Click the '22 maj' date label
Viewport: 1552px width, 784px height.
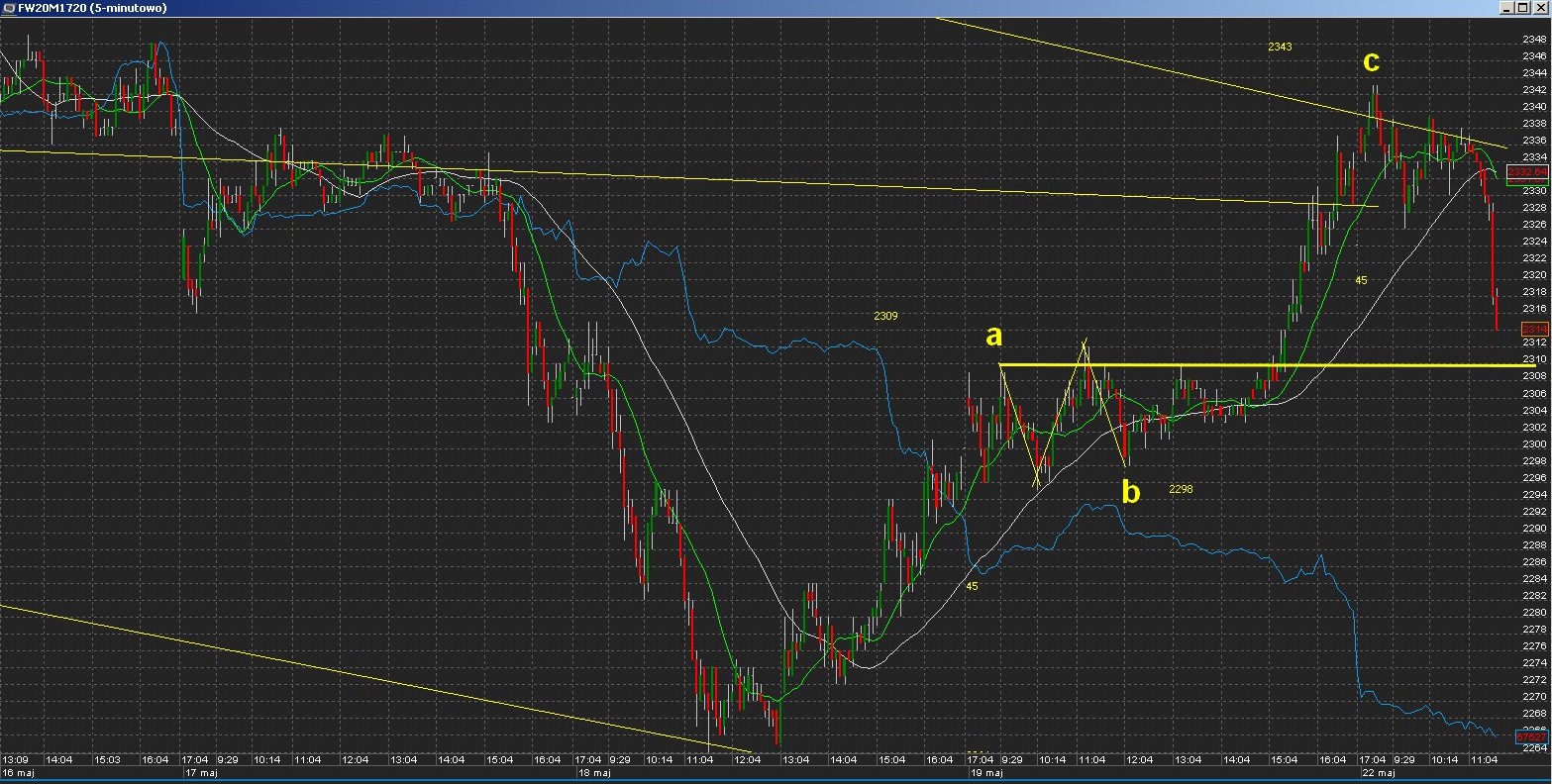tap(1378, 771)
